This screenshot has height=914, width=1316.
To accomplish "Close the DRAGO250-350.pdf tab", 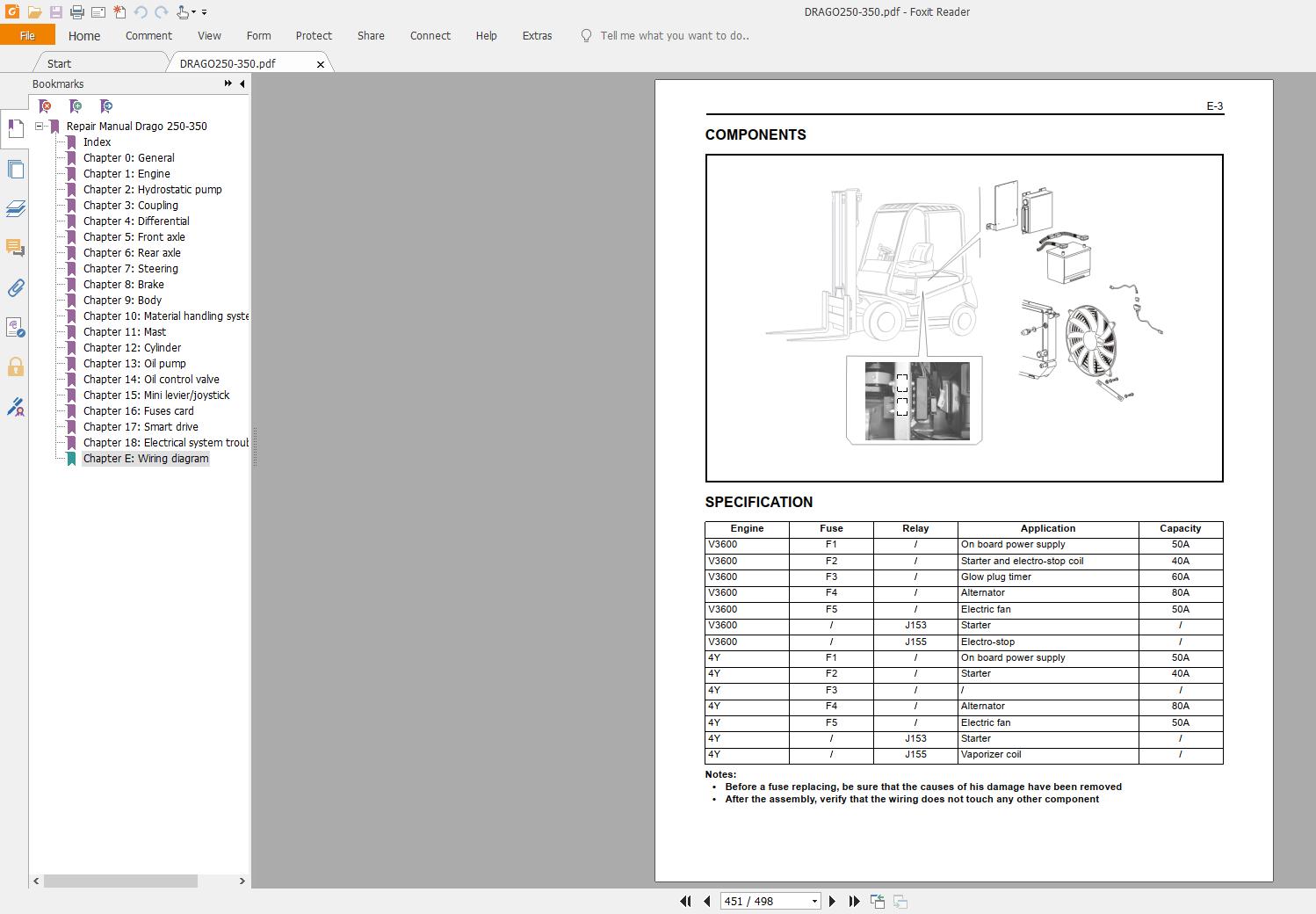I will pyautogui.click(x=321, y=64).
